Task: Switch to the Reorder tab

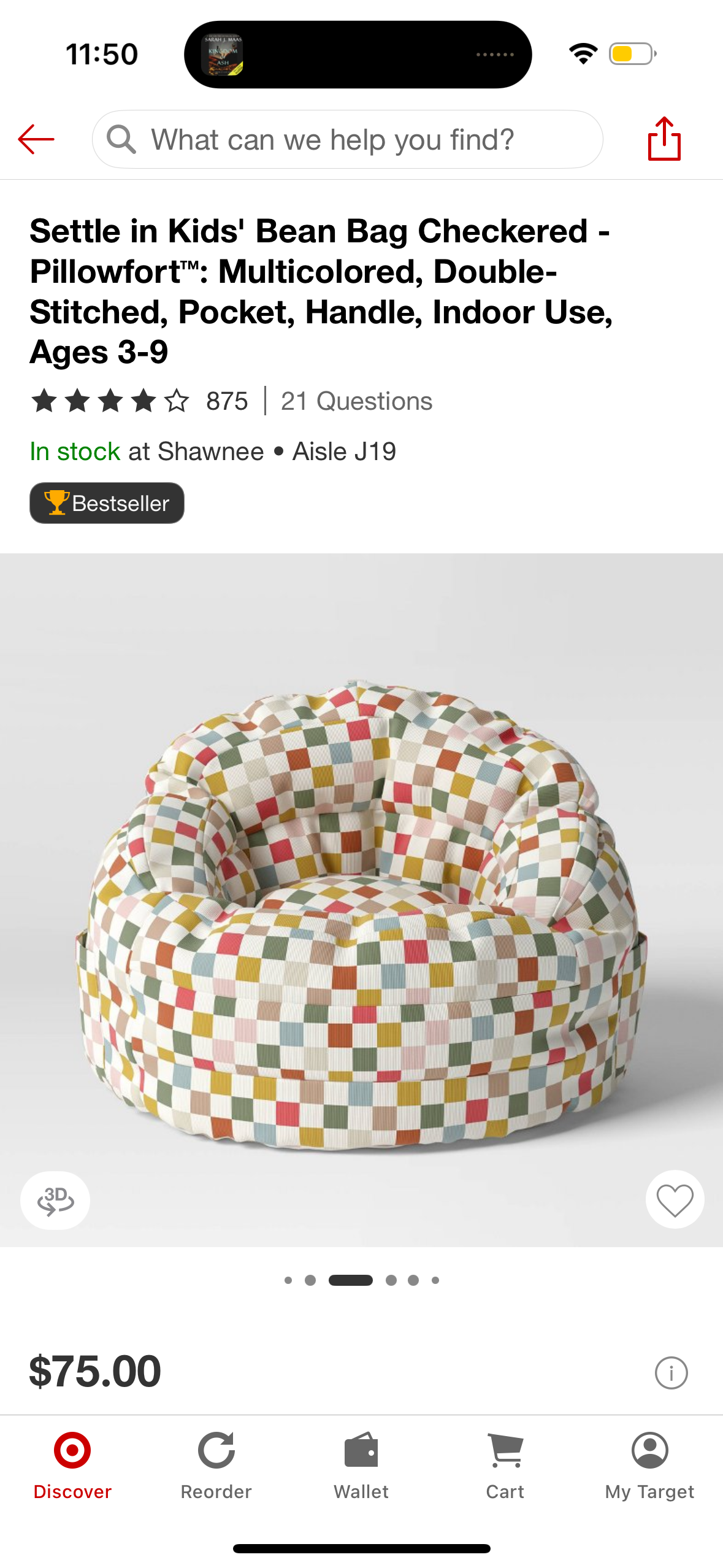Action: [x=216, y=1466]
